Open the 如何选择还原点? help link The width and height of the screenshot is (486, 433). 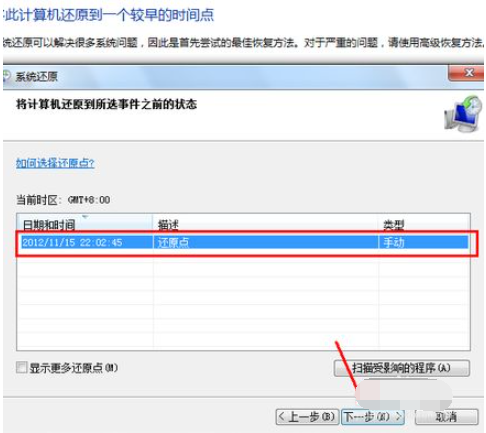55,163
